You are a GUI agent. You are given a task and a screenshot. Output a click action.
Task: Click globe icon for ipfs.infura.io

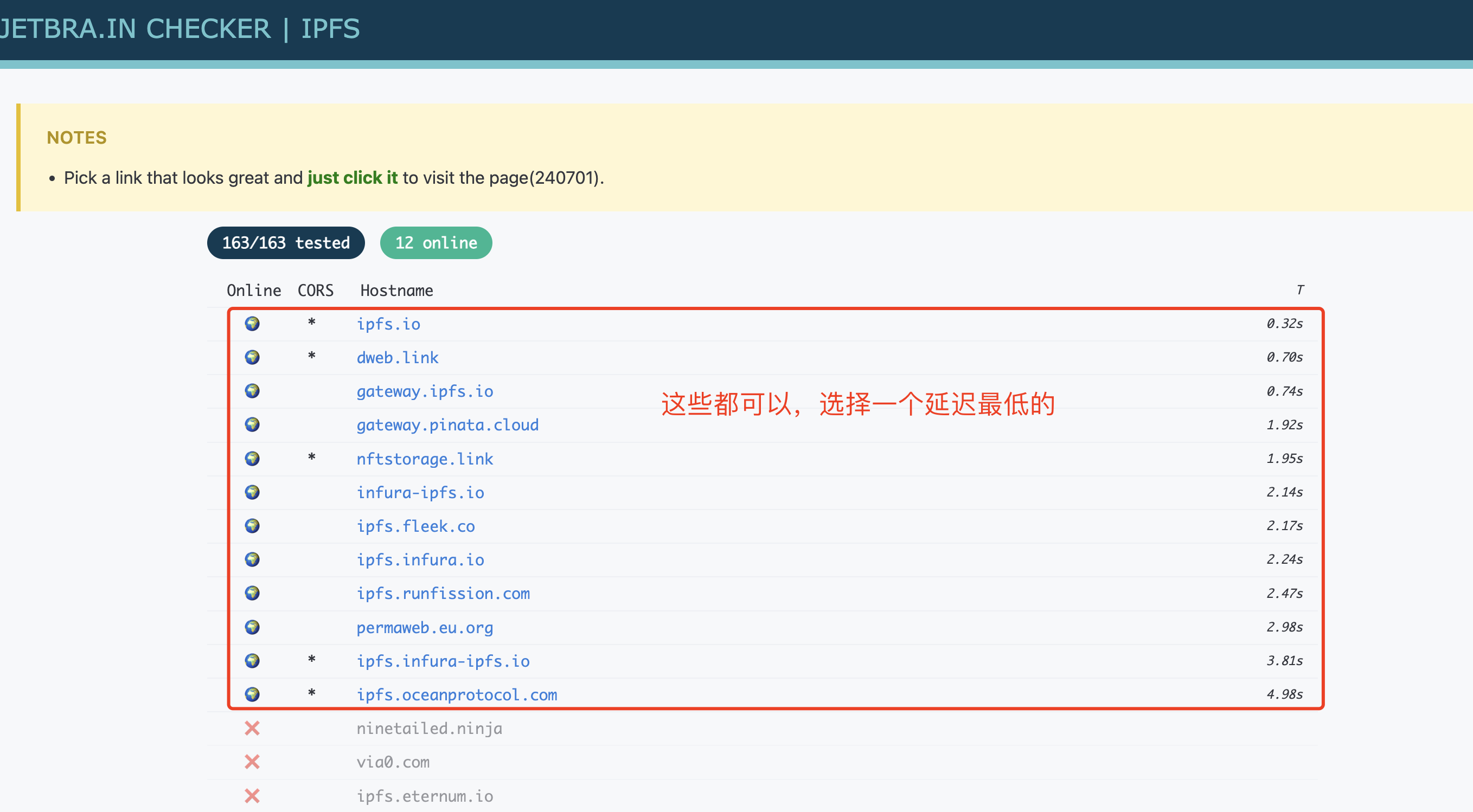(x=252, y=559)
